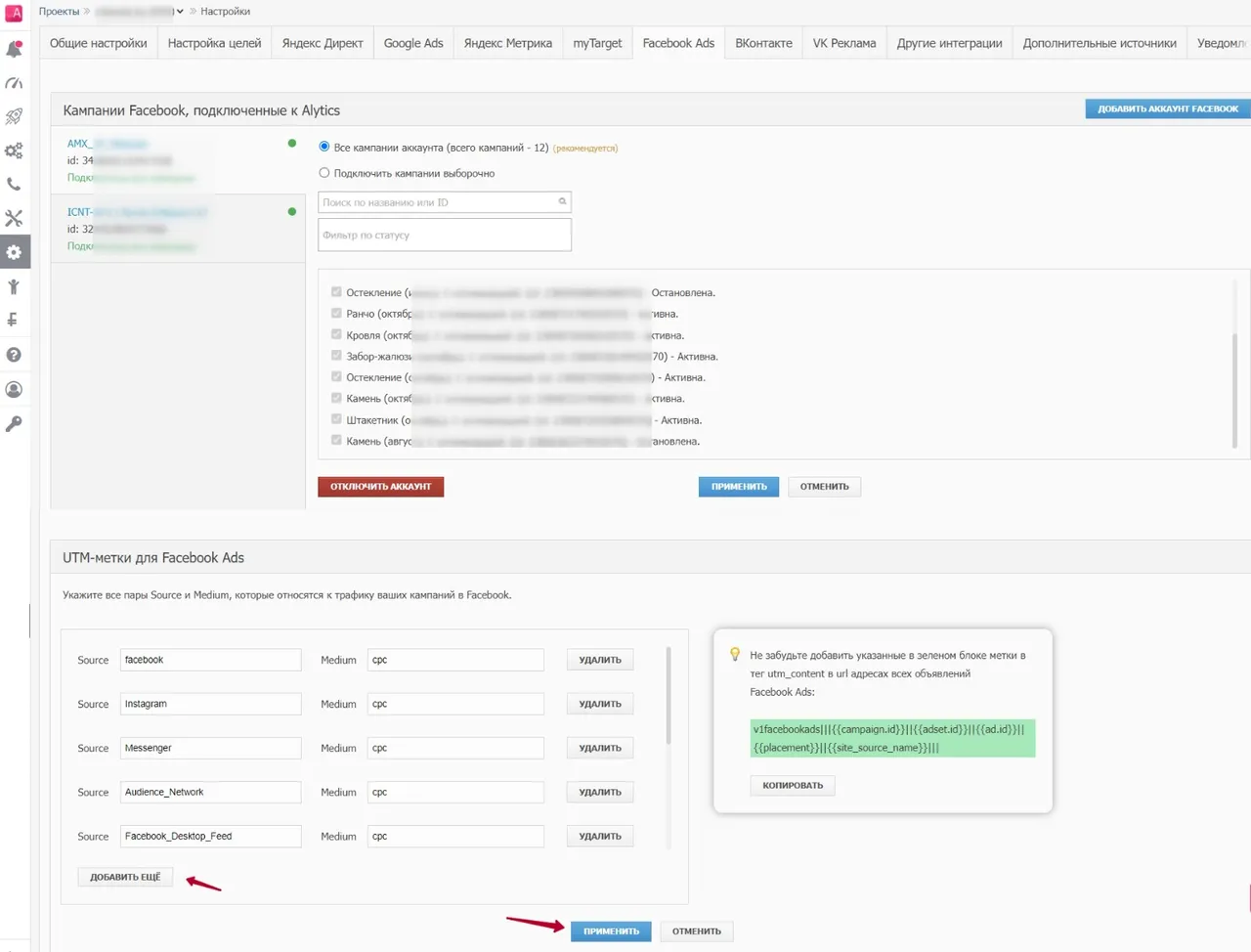The height and width of the screenshot is (952, 1251).
Task: Open the 'Другие интеграции' tab
Action: coord(949,43)
